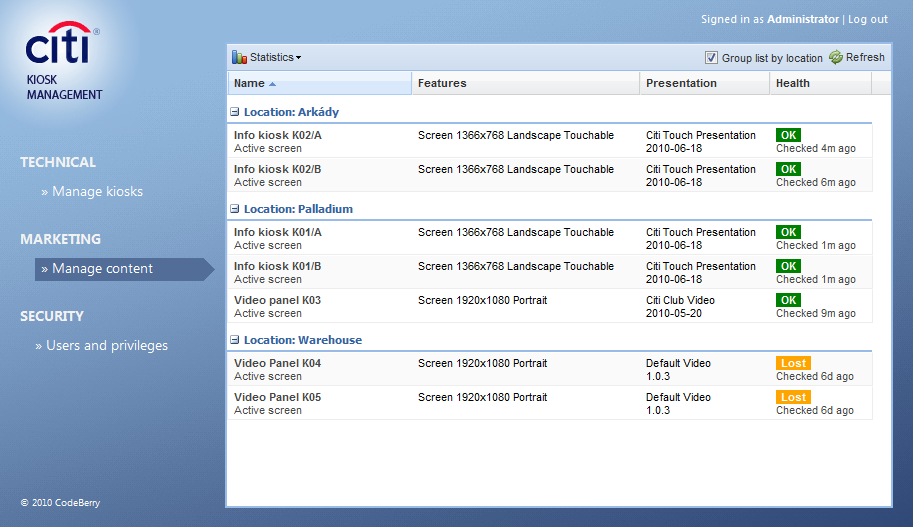
Task: Click the Health column header
Action: 820,83
